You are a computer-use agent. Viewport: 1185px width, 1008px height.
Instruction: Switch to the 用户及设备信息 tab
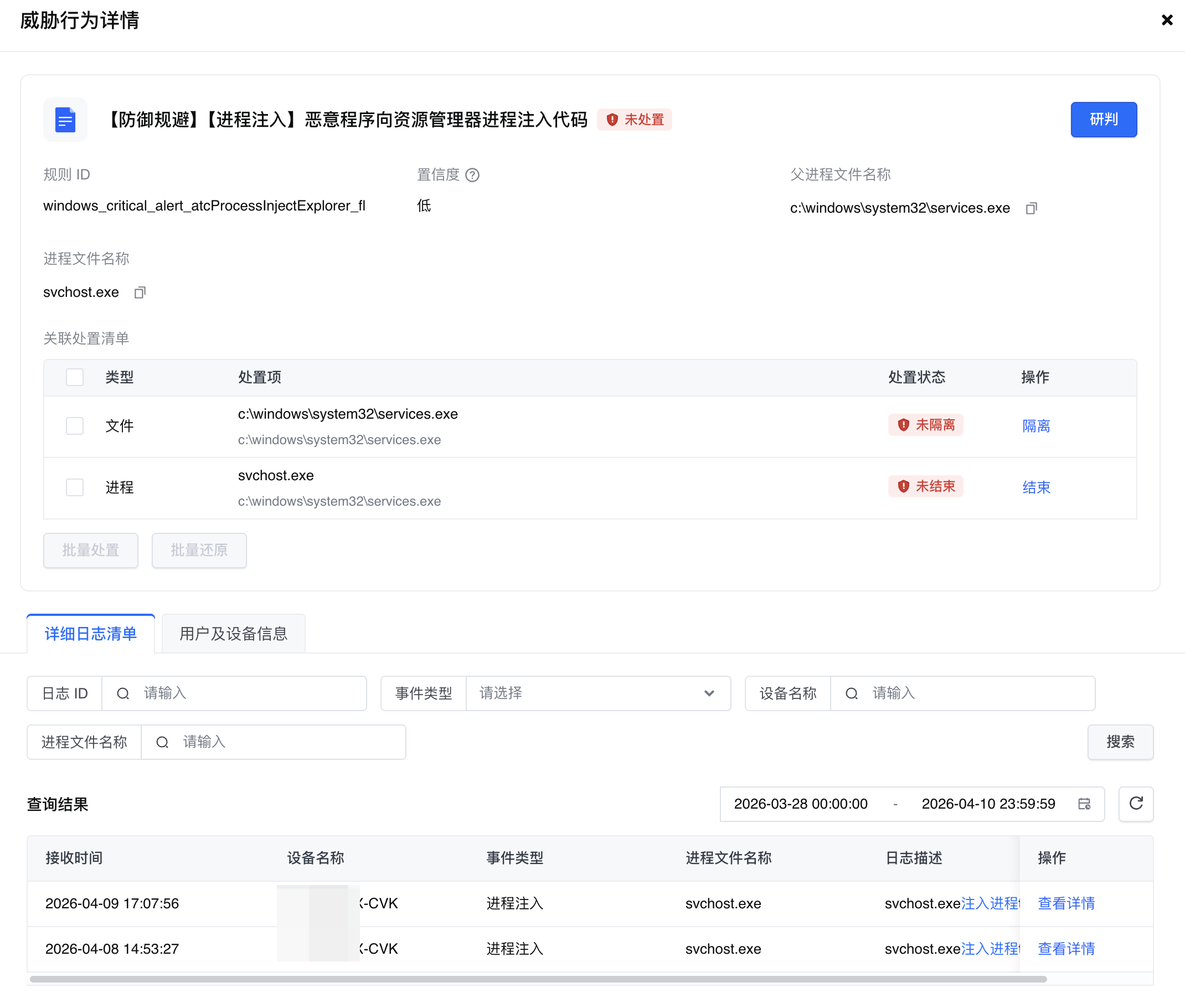coord(233,633)
